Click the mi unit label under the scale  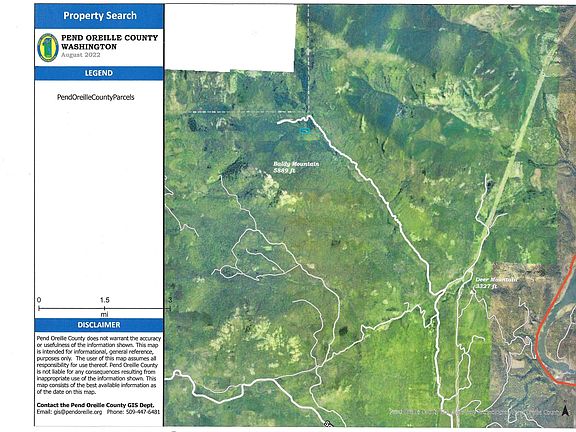pos(104,314)
